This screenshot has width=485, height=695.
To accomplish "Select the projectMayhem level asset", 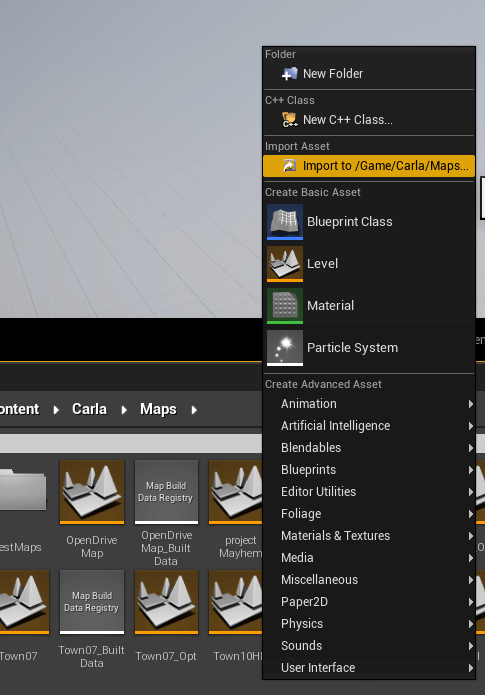I will pos(236,492).
